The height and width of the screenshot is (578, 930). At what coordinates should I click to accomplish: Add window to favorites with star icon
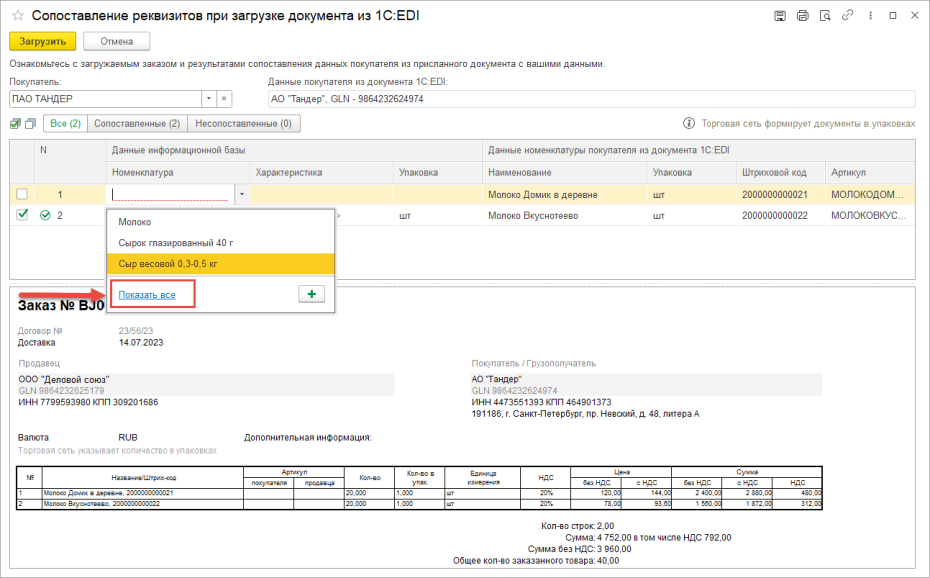click(x=18, y=16)
